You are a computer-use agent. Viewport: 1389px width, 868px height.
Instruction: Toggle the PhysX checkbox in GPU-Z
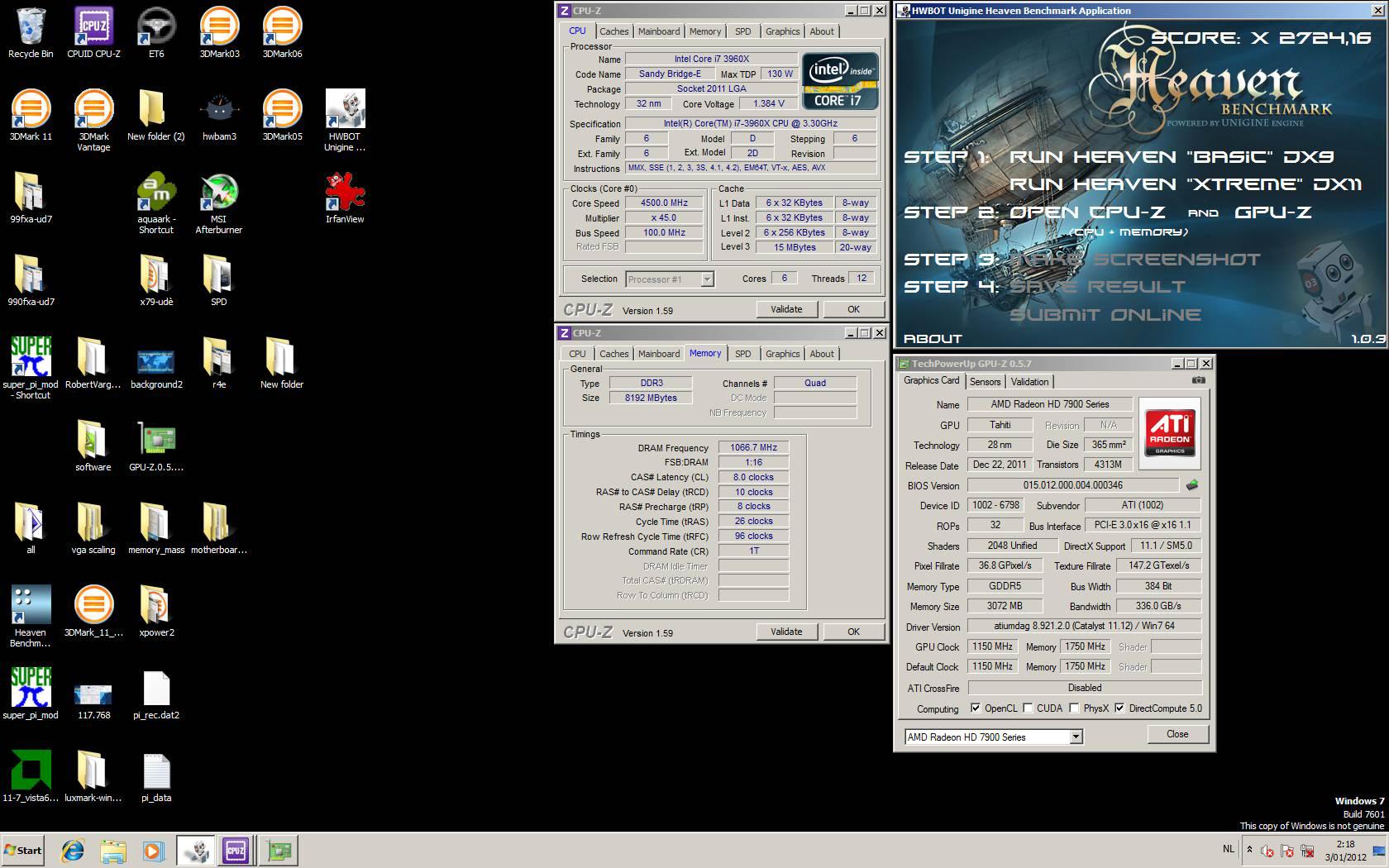pyautogui.click(x=1074, y=708)
